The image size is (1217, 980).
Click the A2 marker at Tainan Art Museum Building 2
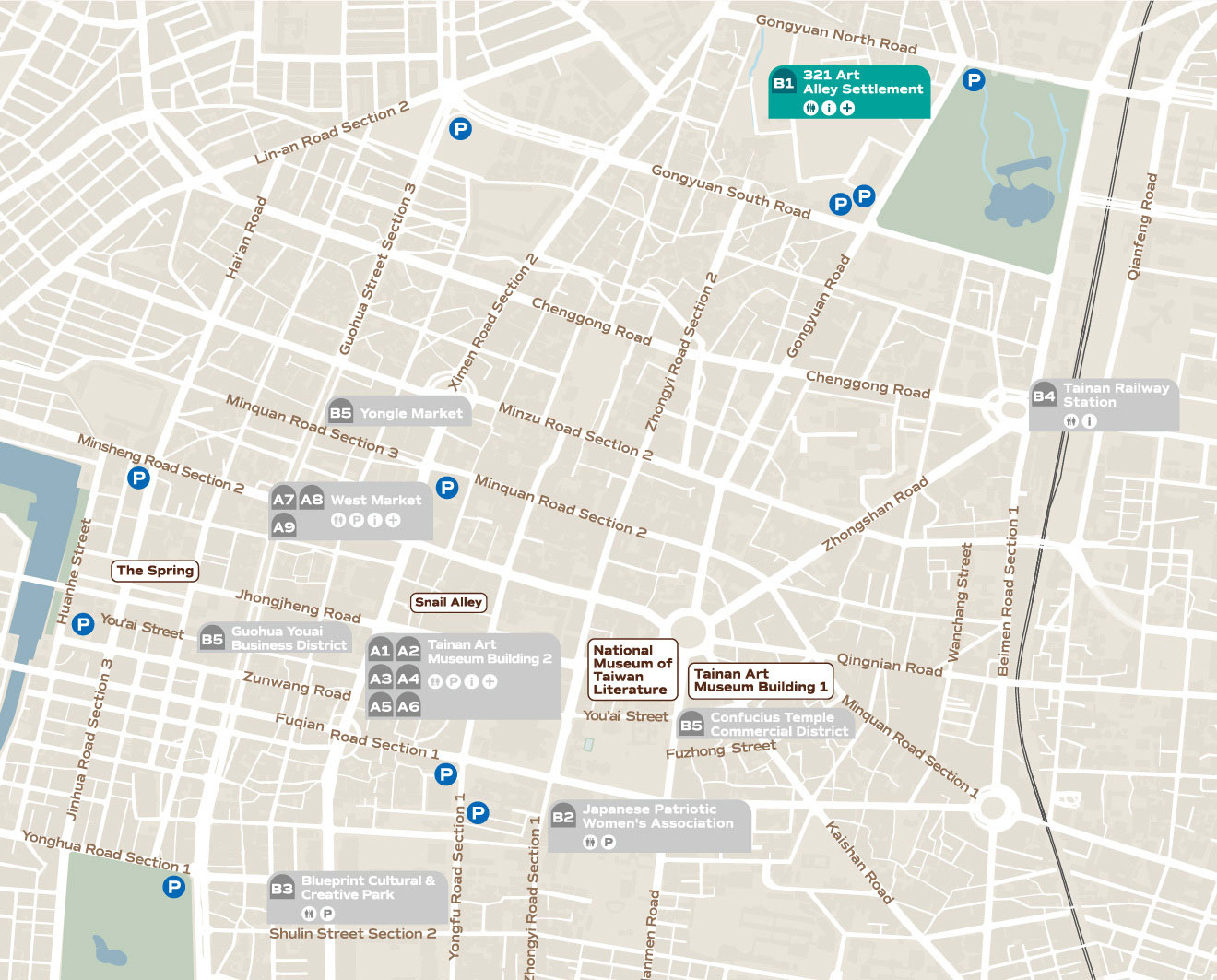[x=408, y=650]
